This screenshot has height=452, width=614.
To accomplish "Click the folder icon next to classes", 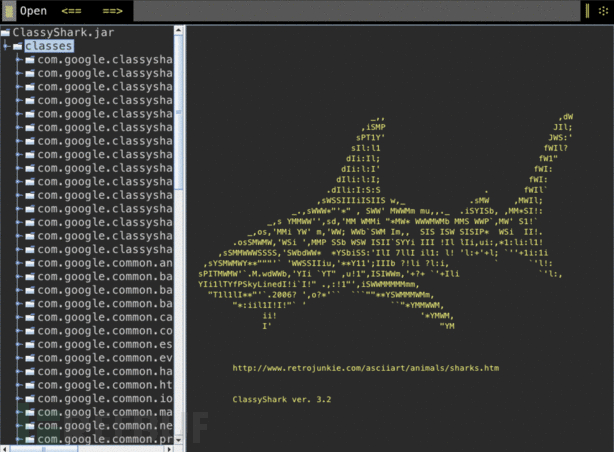I will [18, 47].
